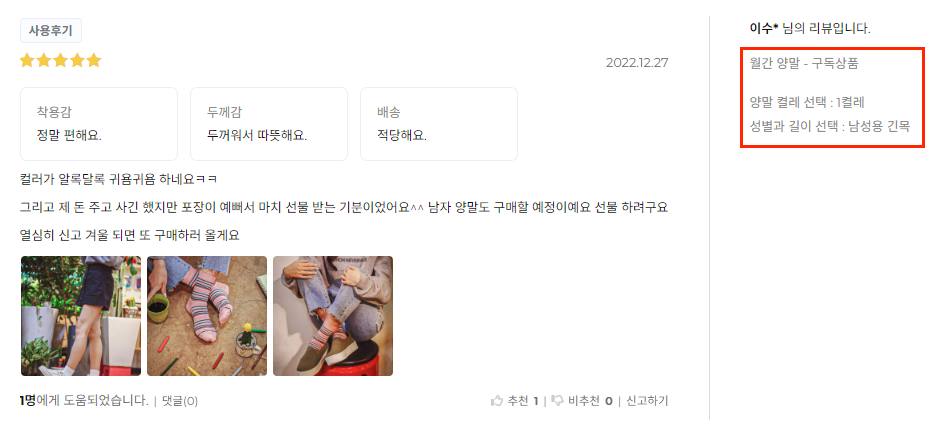Click the reviewer name 이수*
947x432 pixels.
(763, 28)
